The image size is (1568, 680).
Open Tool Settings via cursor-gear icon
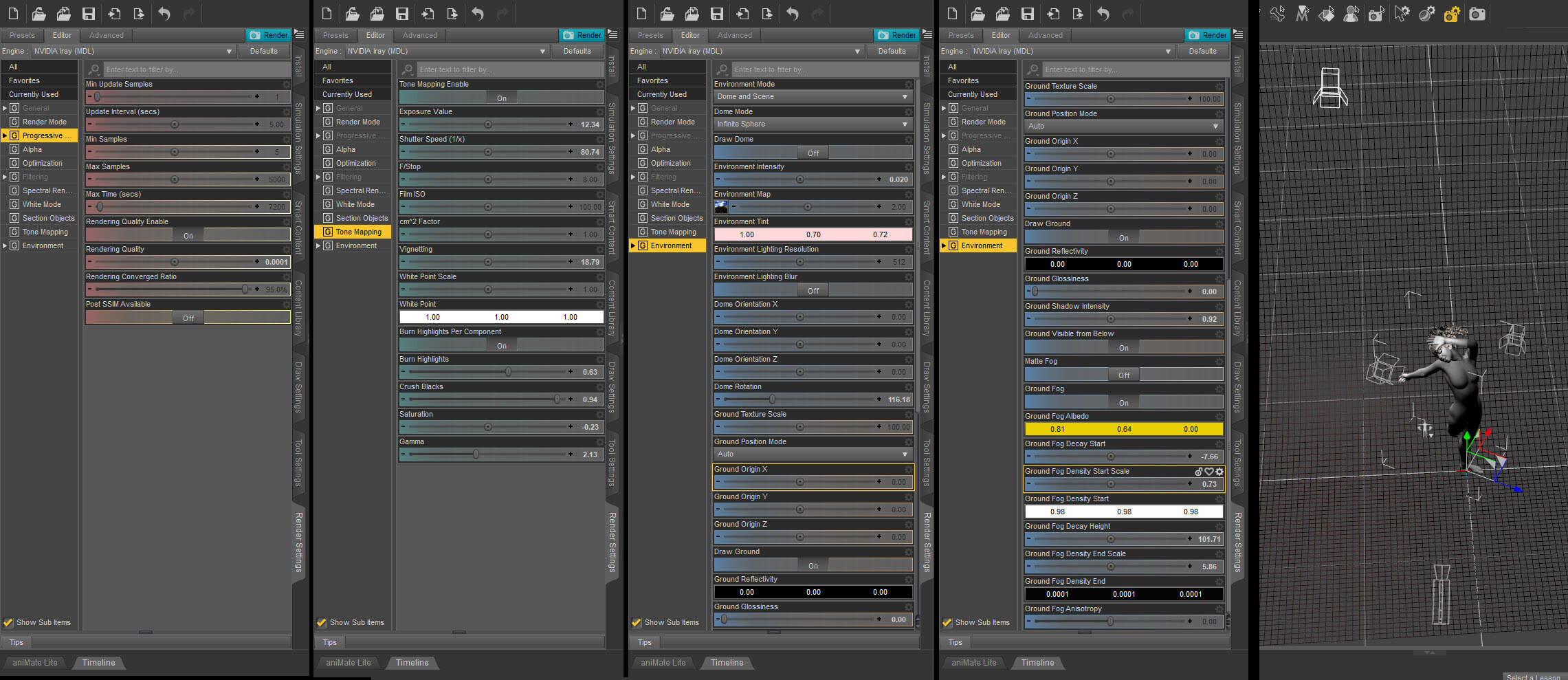click(x=1402, y=14)
